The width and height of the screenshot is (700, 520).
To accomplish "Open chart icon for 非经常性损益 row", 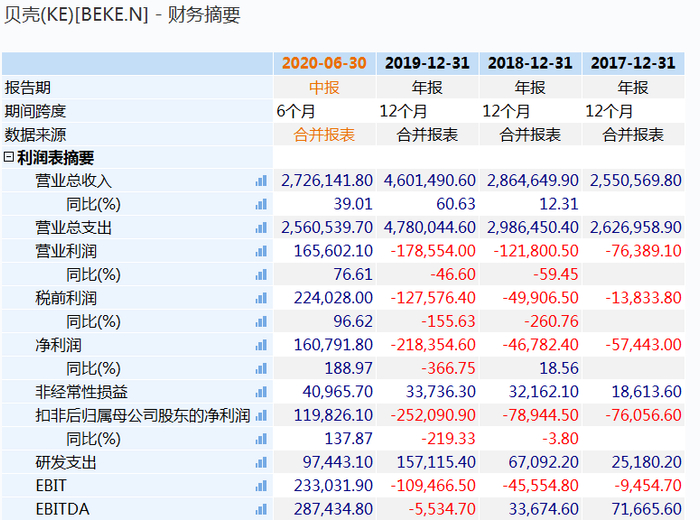I will (261, 392).
